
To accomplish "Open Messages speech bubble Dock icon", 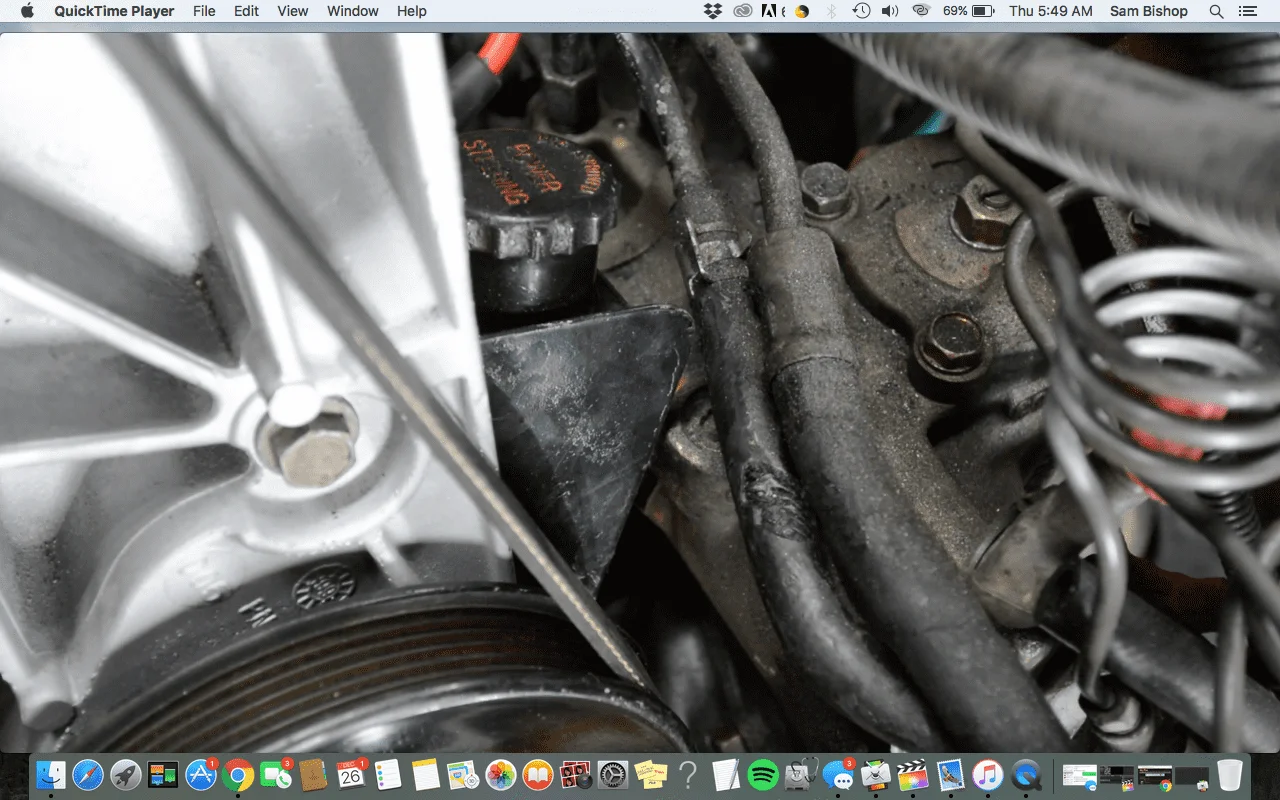I will pos(838,774).
